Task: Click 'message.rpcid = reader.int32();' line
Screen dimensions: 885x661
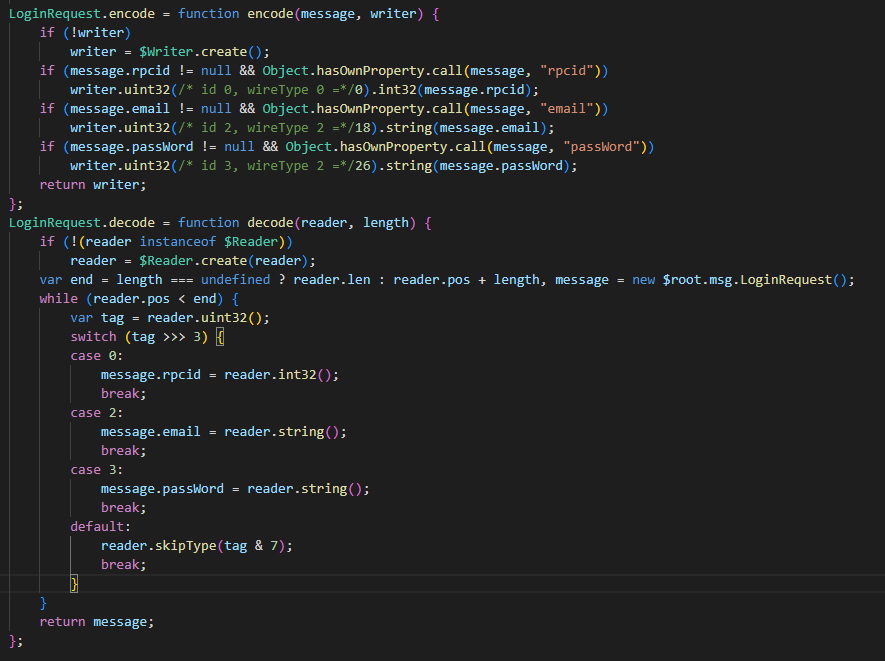Action: pyautogui.click(x=220, y=375)
